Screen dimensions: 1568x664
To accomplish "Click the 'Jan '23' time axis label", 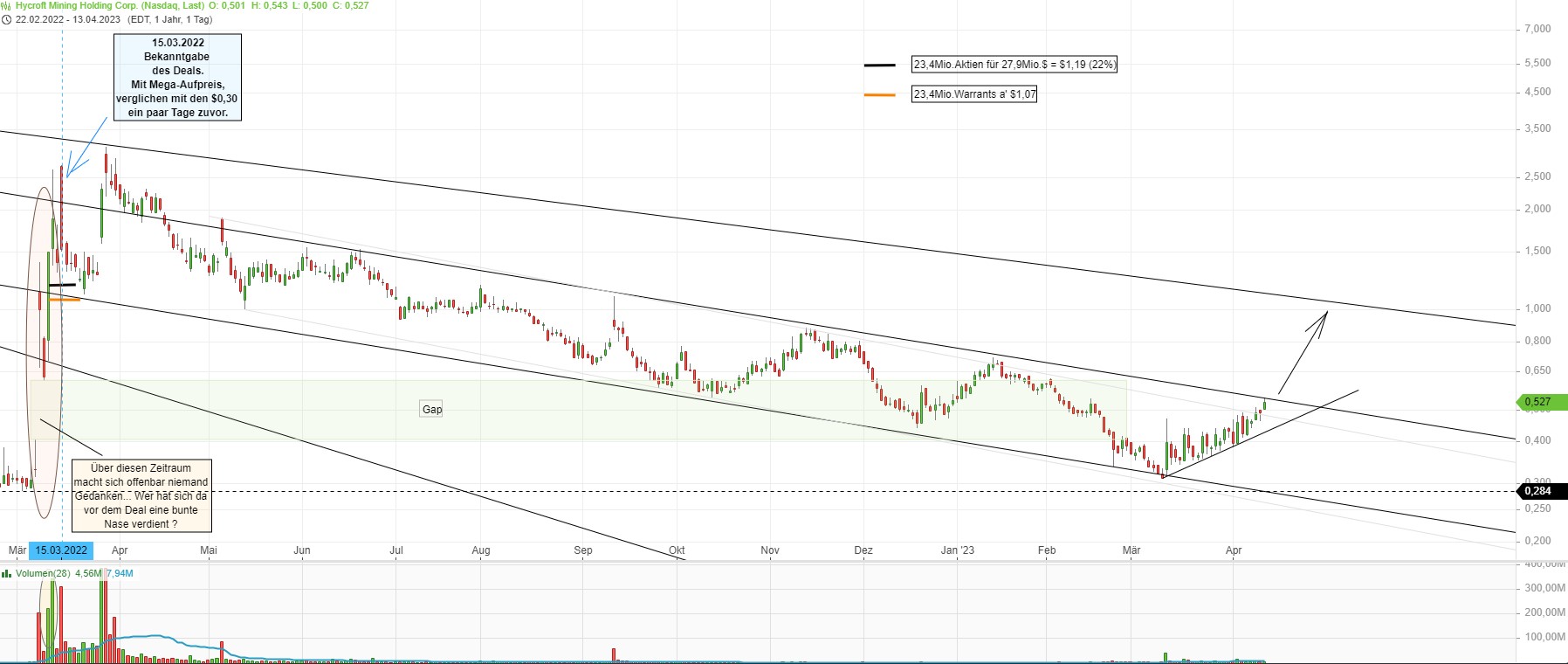I will point(958,550).
